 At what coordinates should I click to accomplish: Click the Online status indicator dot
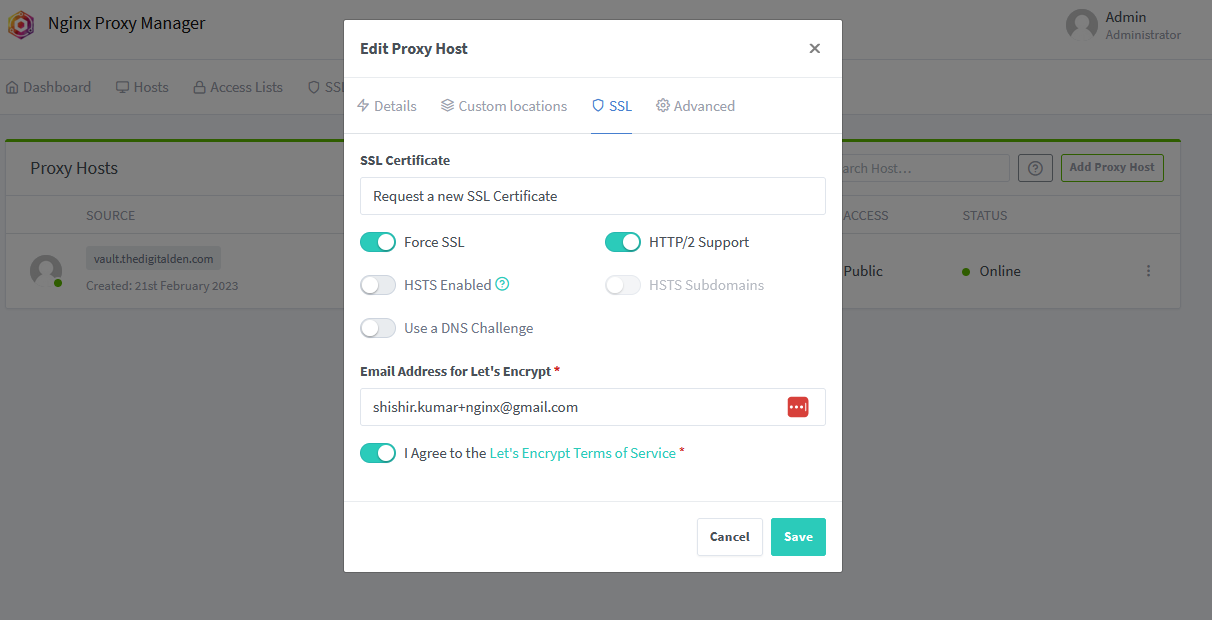965,270
